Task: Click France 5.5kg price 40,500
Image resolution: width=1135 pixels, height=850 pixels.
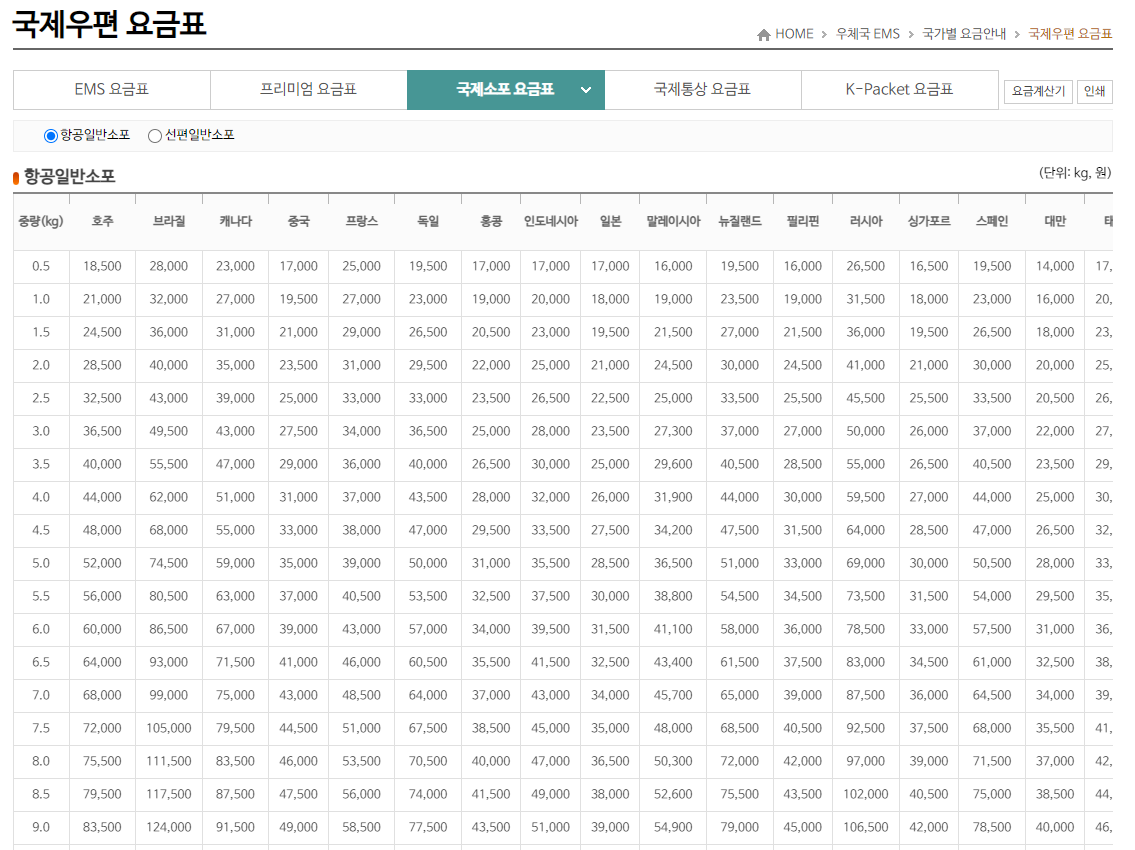Action: point(361,596)
